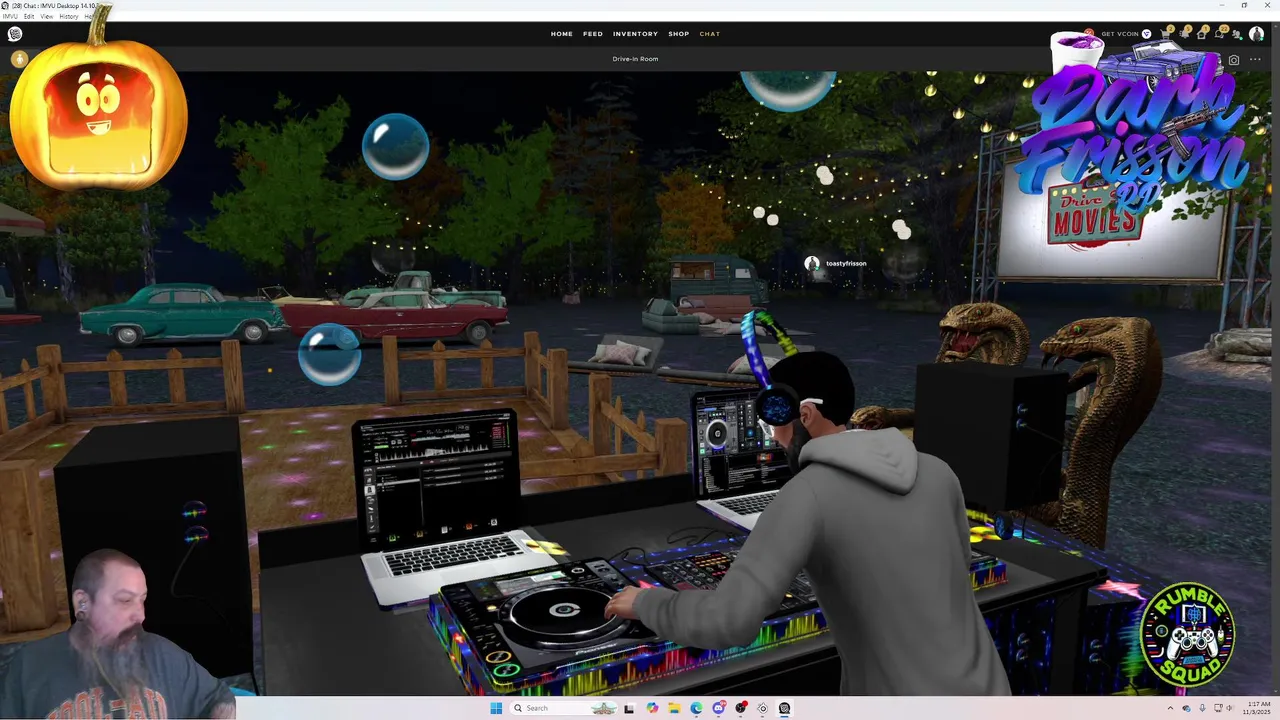1280x720 pixels.
Task: Click the toastyfrisson avatar name tag
Action: (837, 263)
